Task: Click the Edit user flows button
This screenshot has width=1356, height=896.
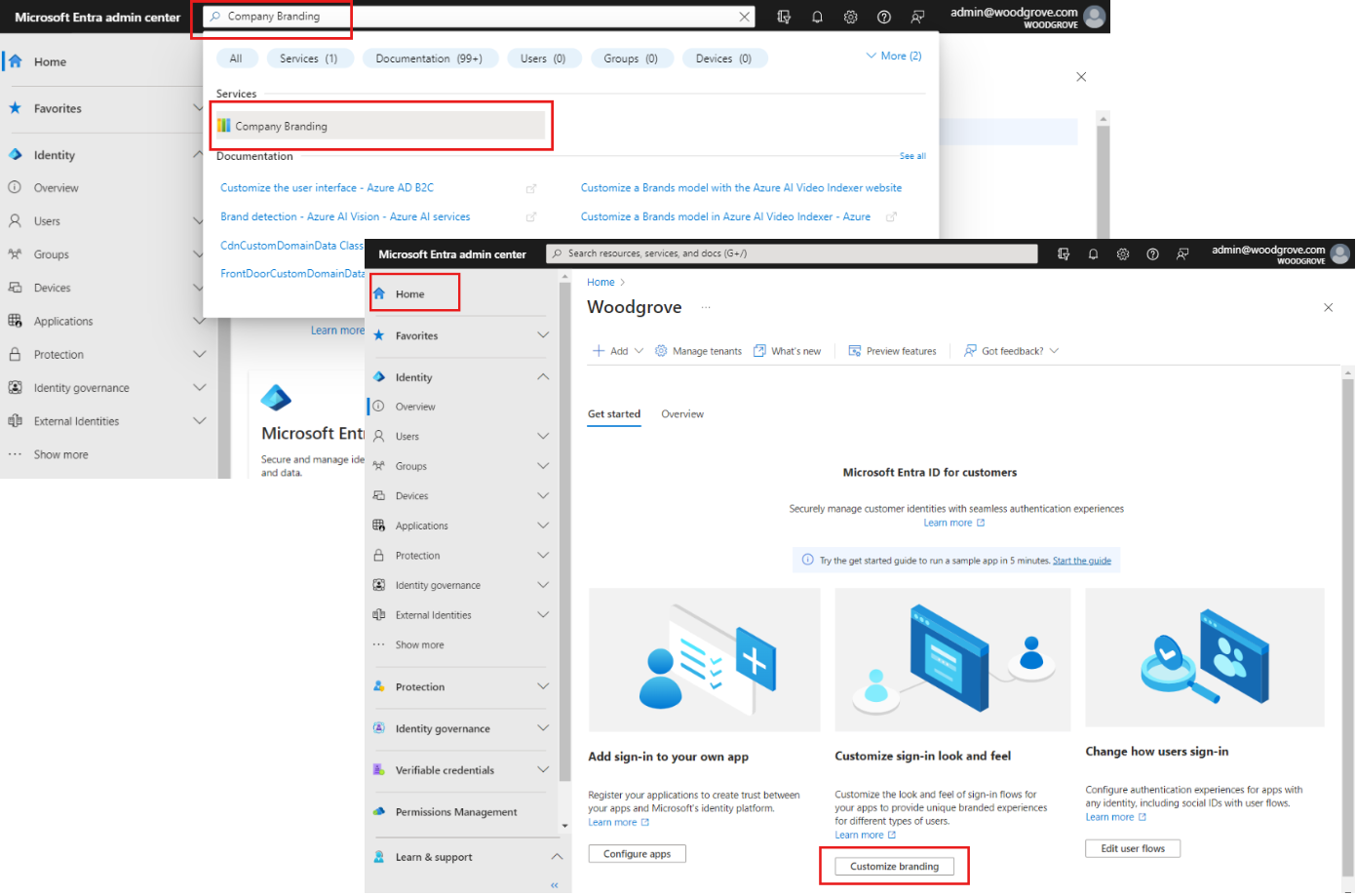Action: coord(1133,849)
